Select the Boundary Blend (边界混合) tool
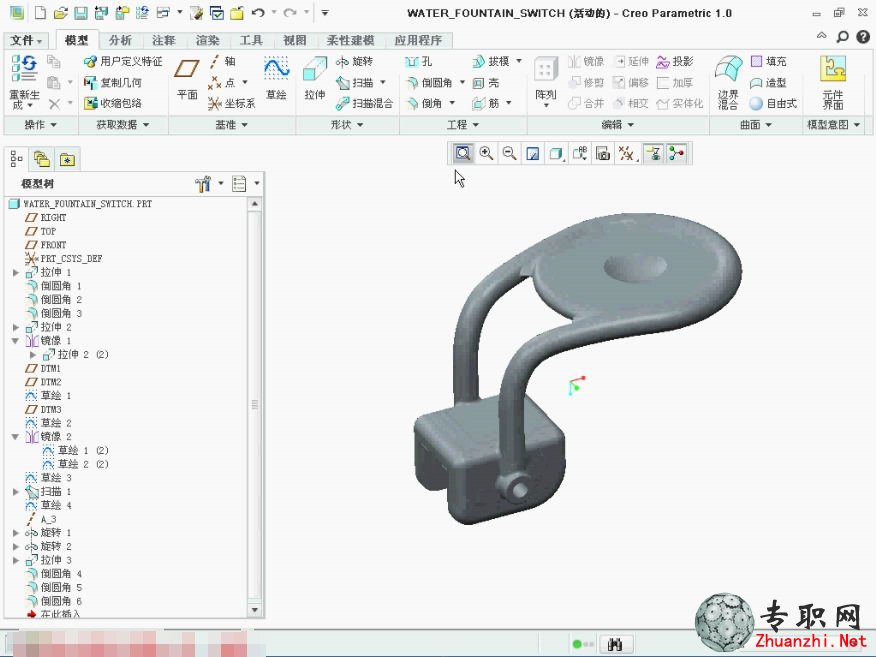The width and height of the screenshot is (876, 657). point(729,82)
